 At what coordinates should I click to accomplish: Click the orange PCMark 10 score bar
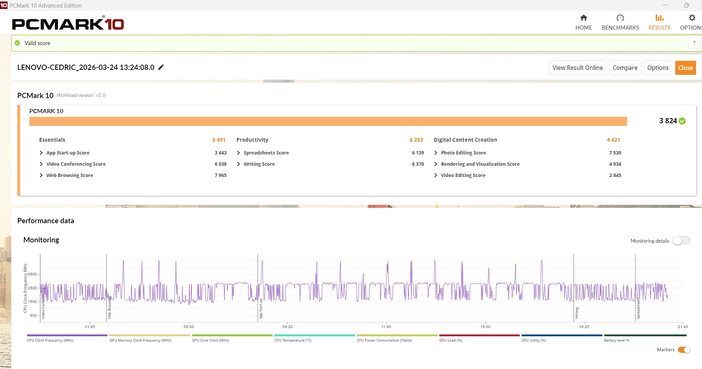tap(328, 121)
